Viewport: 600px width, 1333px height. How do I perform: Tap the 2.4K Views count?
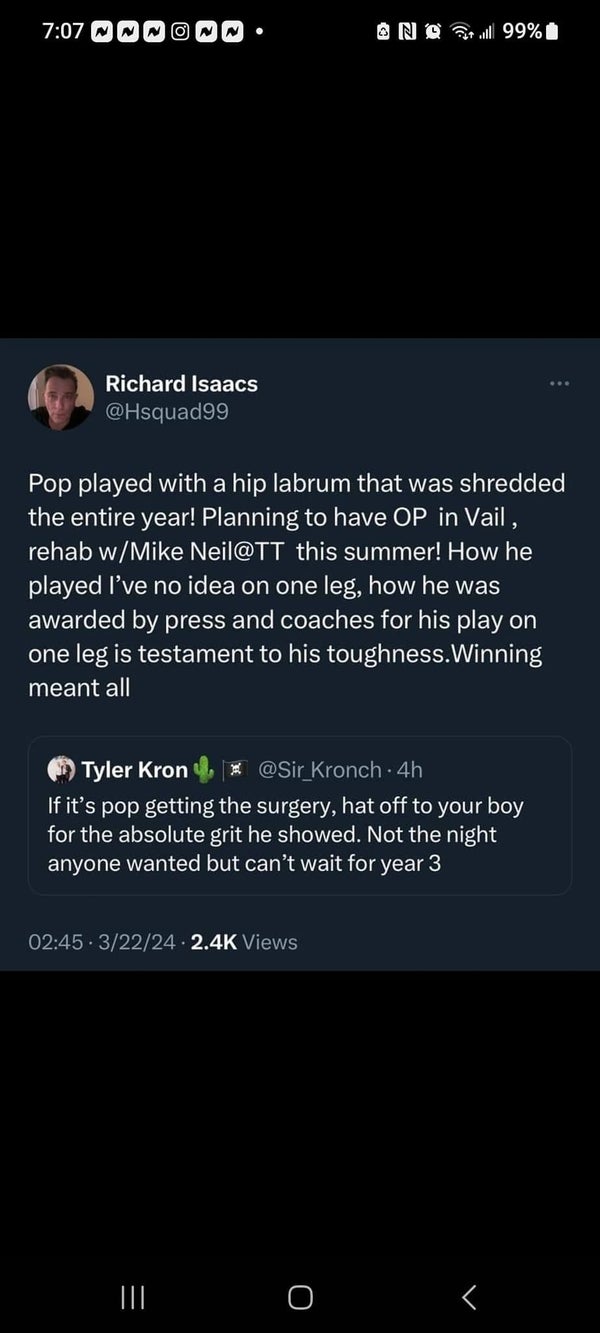point(243,941)
